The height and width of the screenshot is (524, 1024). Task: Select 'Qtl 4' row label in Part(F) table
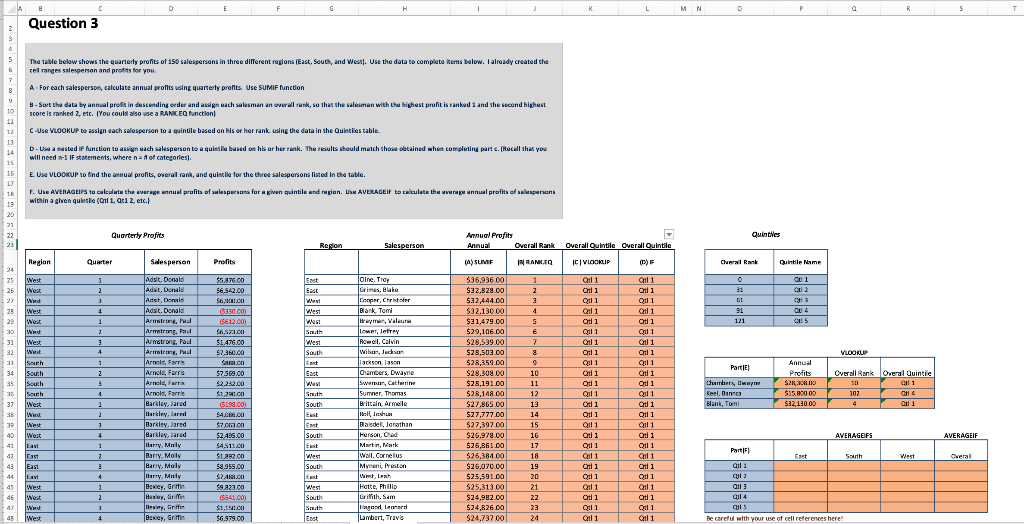pyautogui.click(x=739, y=497)
